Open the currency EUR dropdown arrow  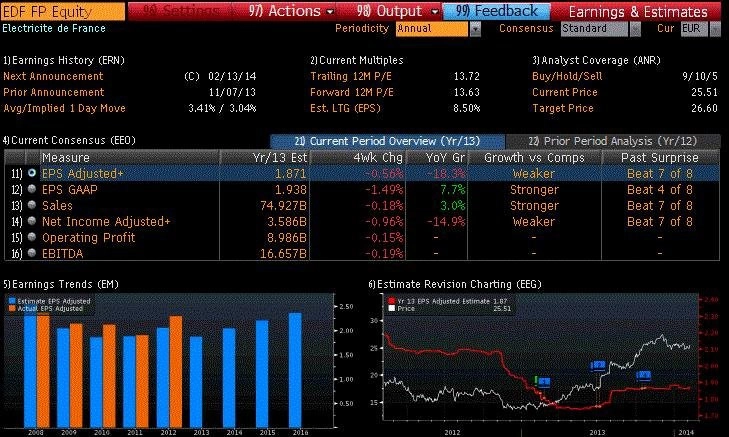[716, 29]
